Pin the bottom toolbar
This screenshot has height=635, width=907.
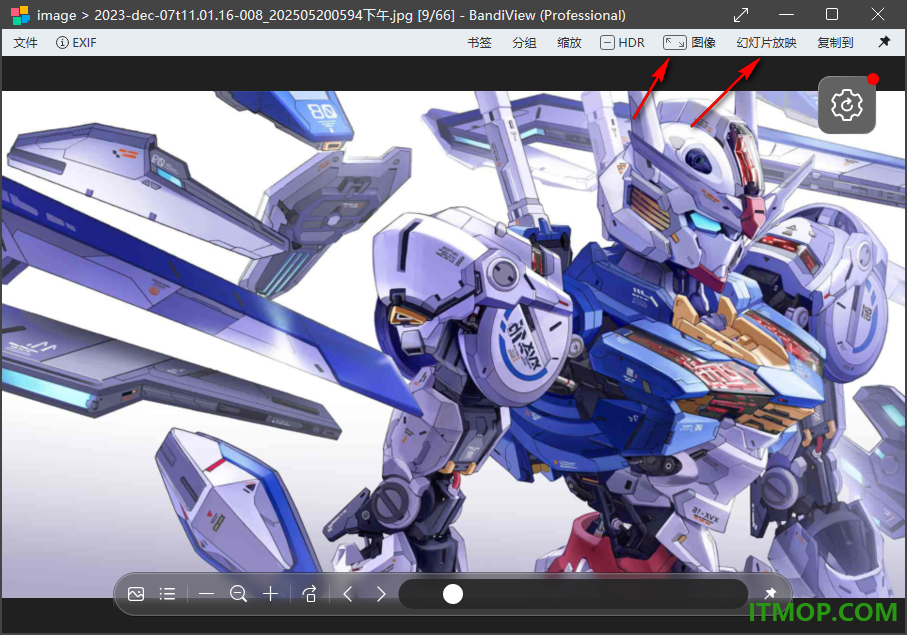pos(770,593)
